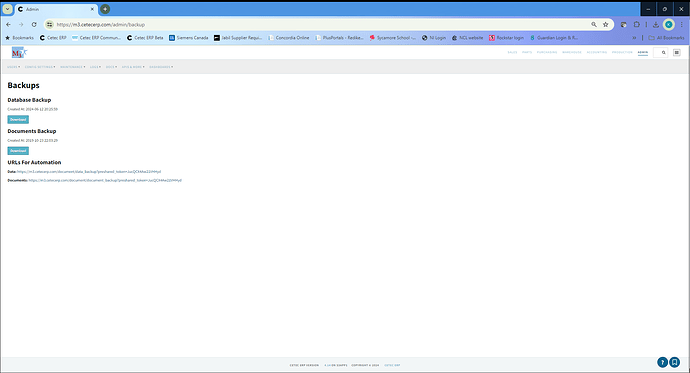
Task: Click the bookmark icon in the footer corner
Action: 675,362
